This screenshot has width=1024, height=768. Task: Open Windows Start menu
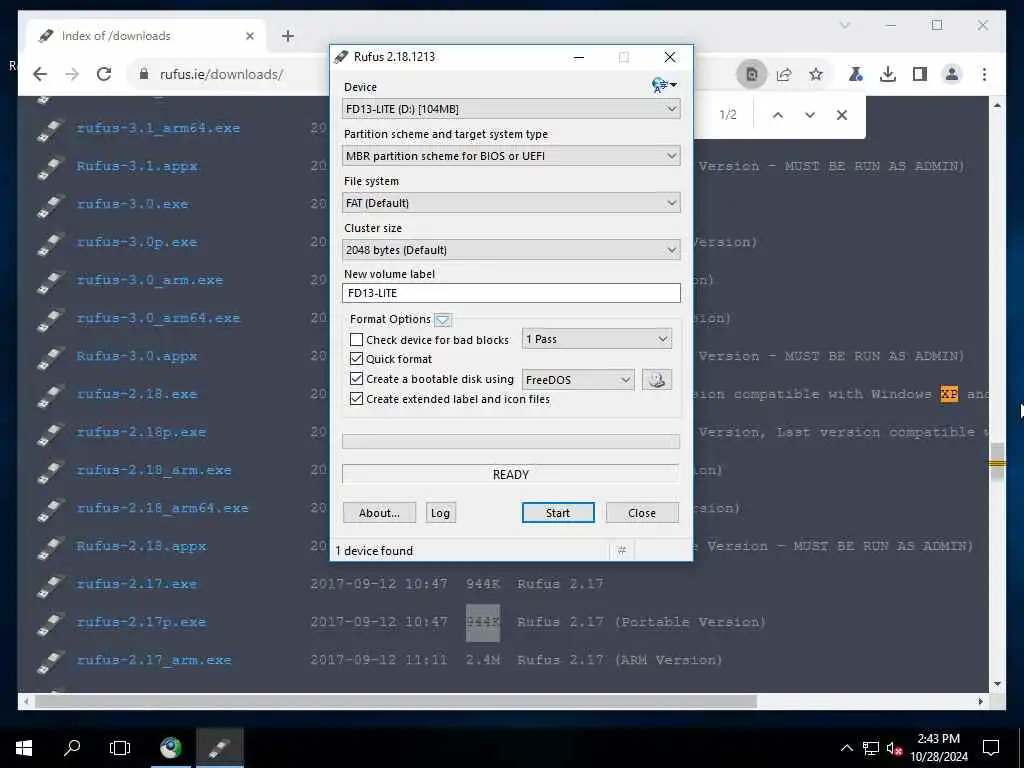click(24, 748)
